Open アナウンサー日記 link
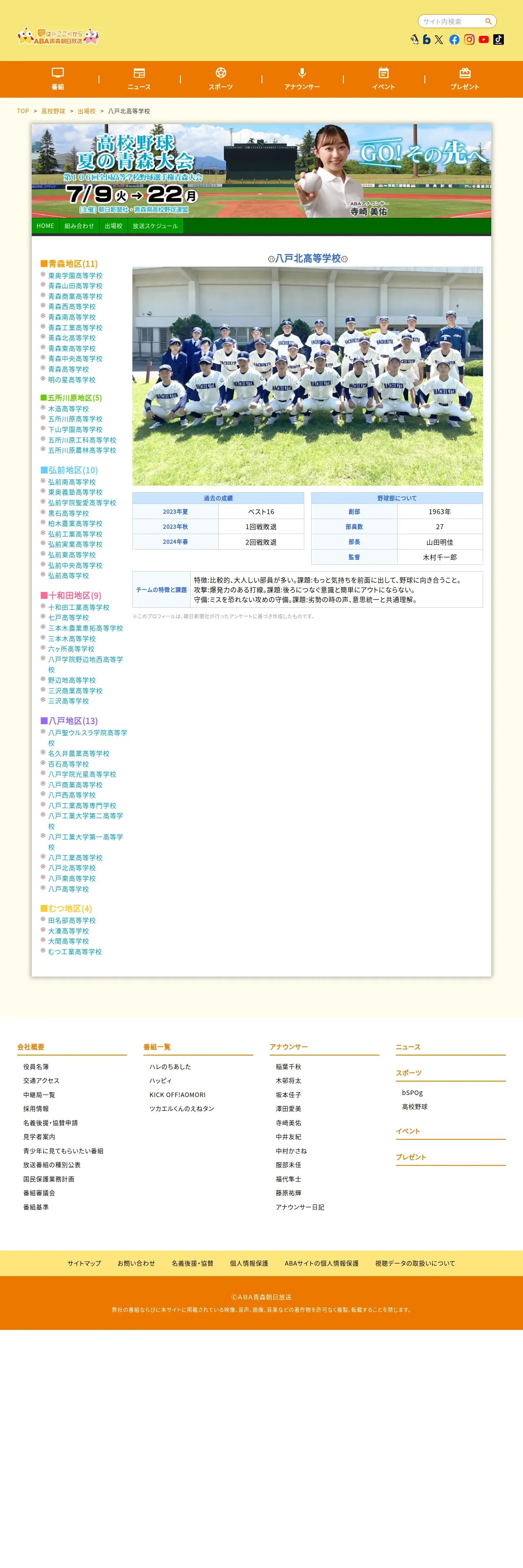The image size is (523, 1568). pyautogui.click(x=300, y=1207)
